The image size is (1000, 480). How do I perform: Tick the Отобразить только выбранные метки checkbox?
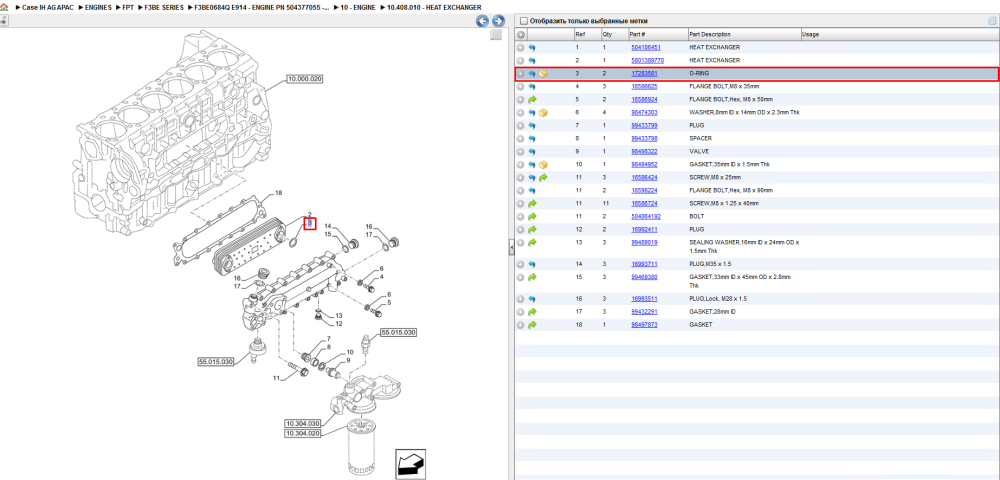(524, 21)
